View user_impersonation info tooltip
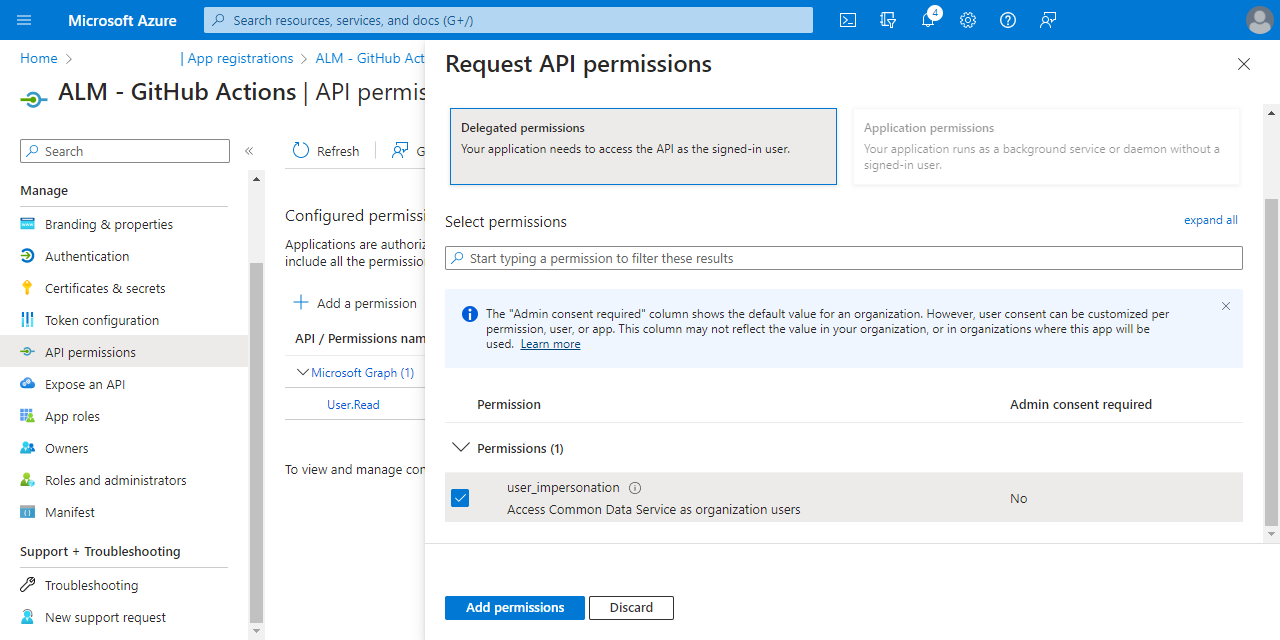This screenshot has height=640, width=1280. pyautogui.click(x=636, y=487)
